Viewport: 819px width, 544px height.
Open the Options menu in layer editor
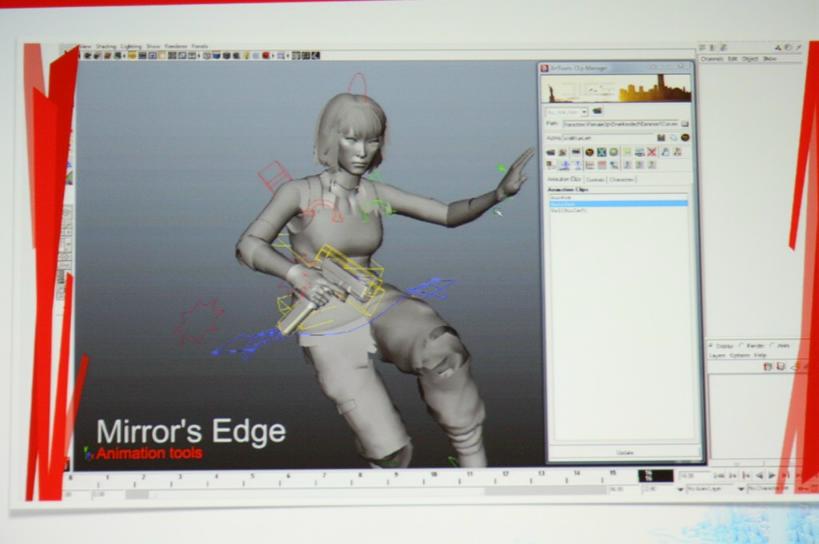point(739,356)
